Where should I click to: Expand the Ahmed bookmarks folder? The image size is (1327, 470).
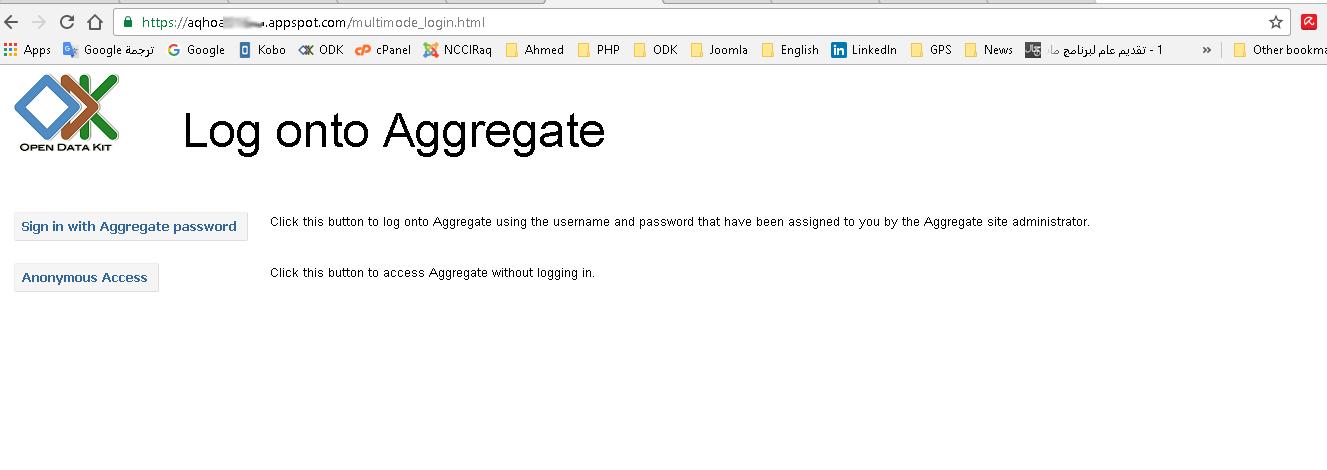(535, 50)
